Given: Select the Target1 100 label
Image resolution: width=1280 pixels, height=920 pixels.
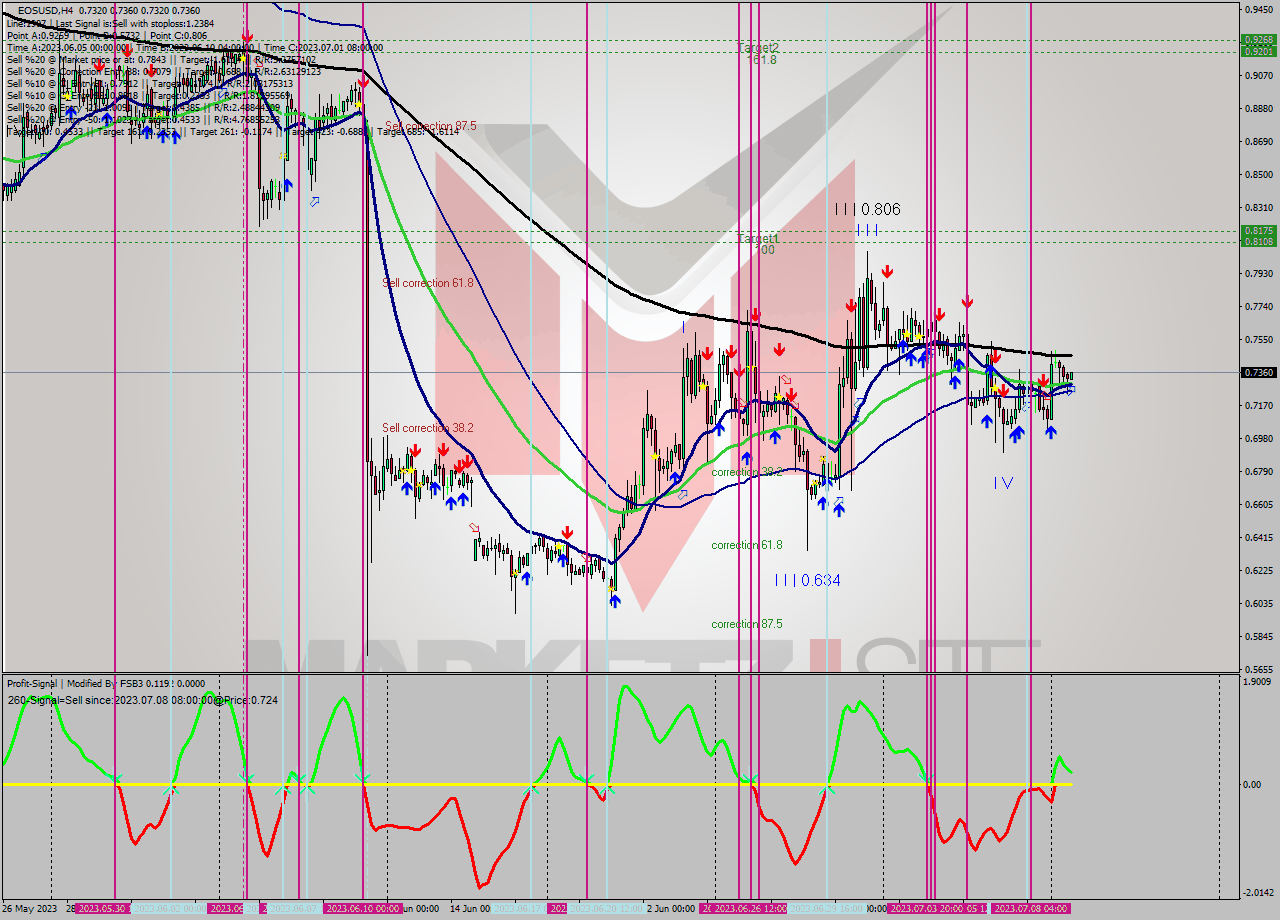Looking at the screenshot, I should [757, 244].
